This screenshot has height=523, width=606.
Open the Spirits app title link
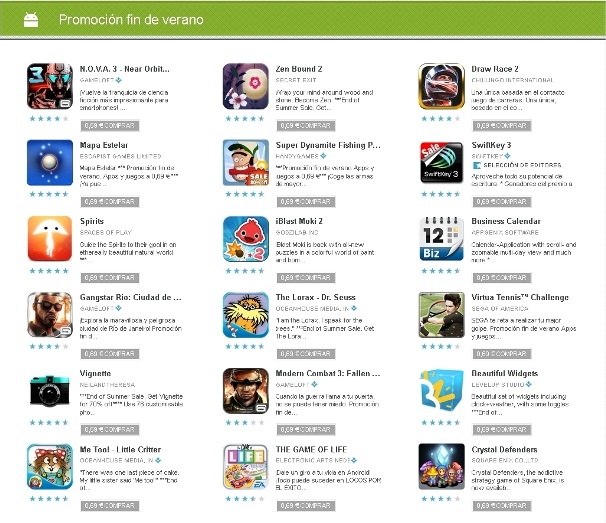tap(92, 221)
